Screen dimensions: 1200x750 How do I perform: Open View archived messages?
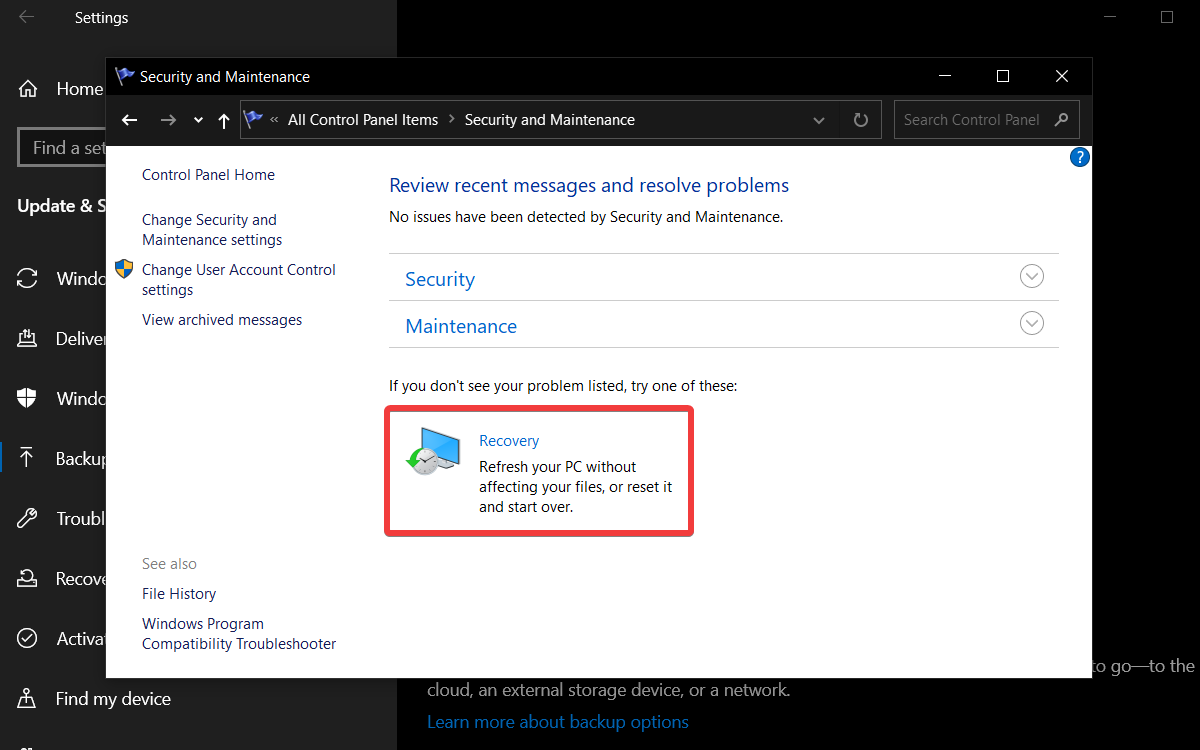(x=222, y=320)
